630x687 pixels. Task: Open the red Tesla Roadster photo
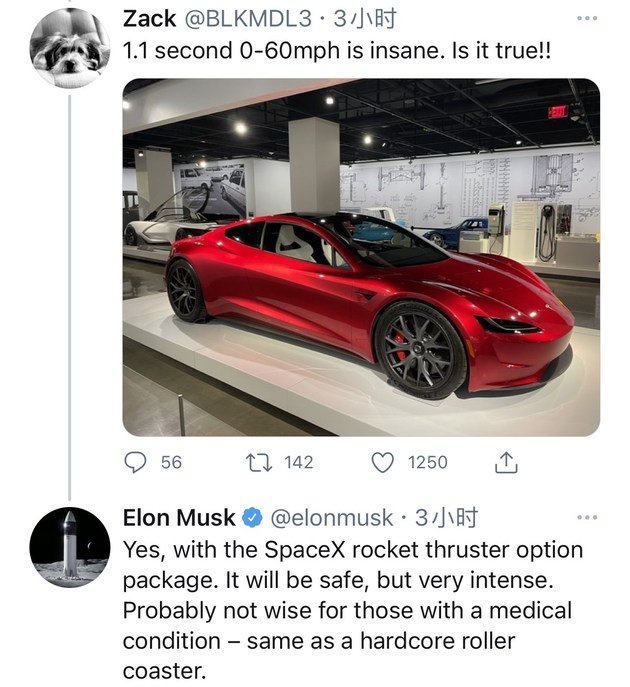[361, 257]
